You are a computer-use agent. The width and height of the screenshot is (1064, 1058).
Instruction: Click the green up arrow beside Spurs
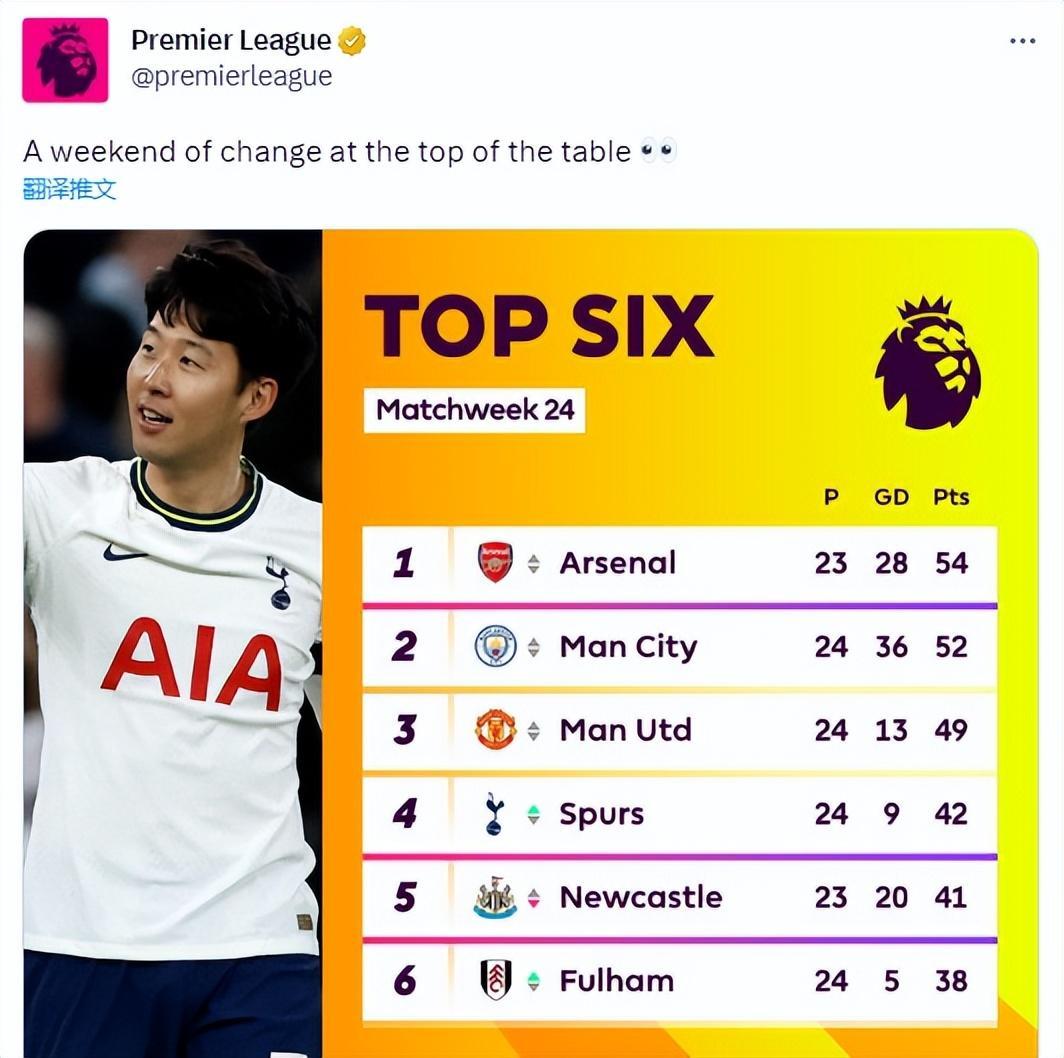534,815
